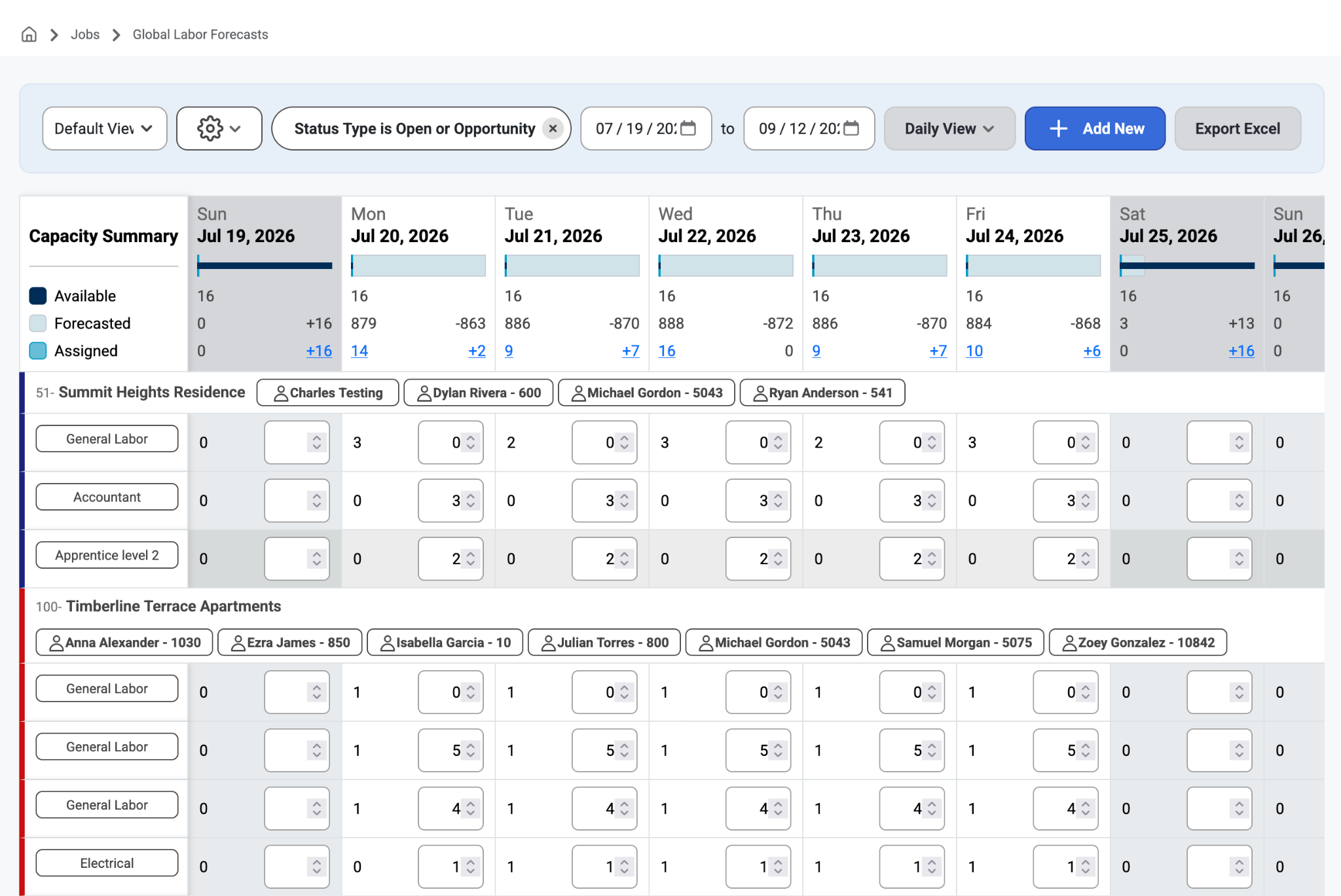The height and width of the screenshot is (896, 1341).
Task: Click plus icon on Add New
Action: (x=1058, y=128)
